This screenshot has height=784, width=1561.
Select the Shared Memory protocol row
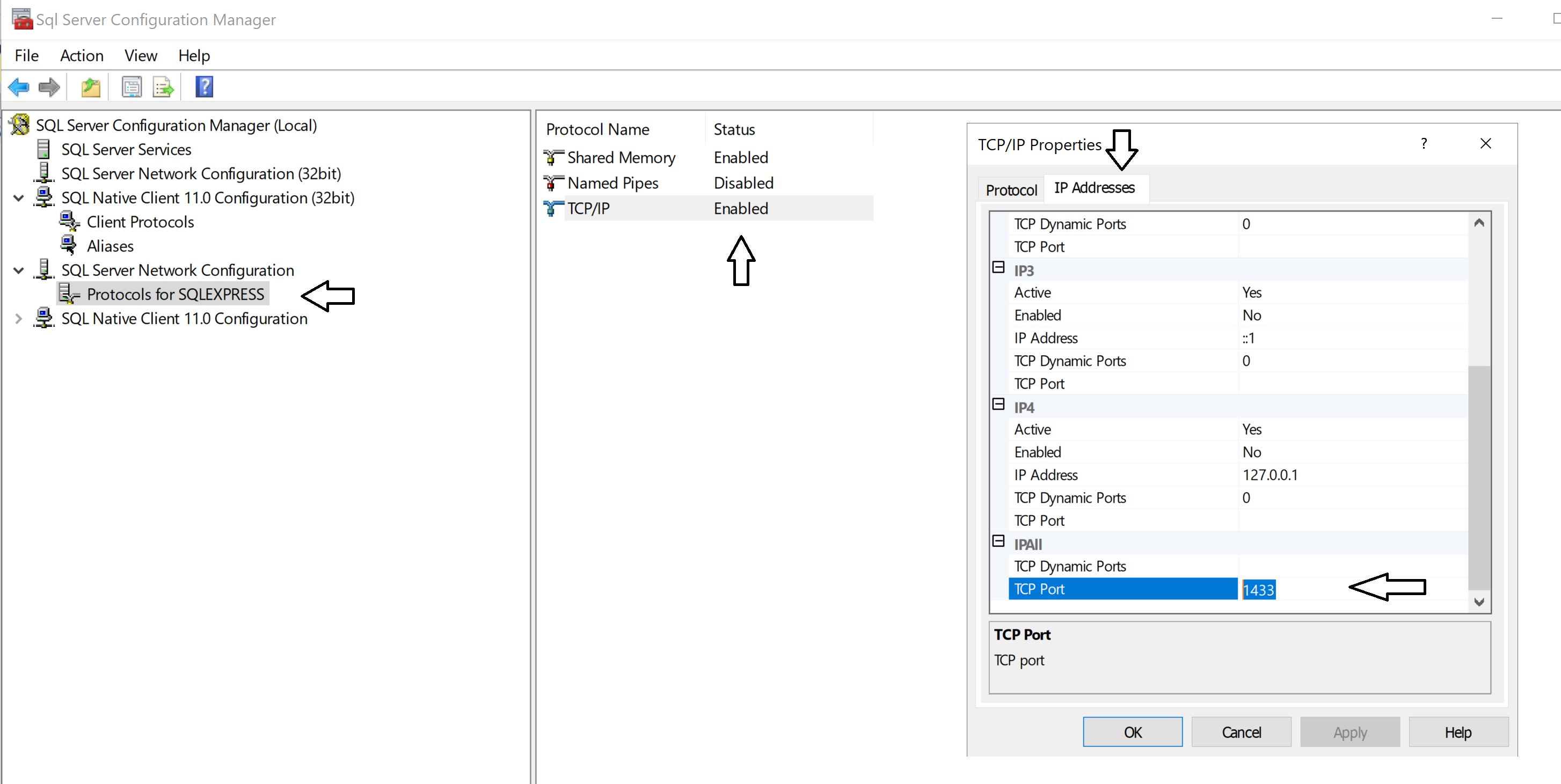pos(621,158)
